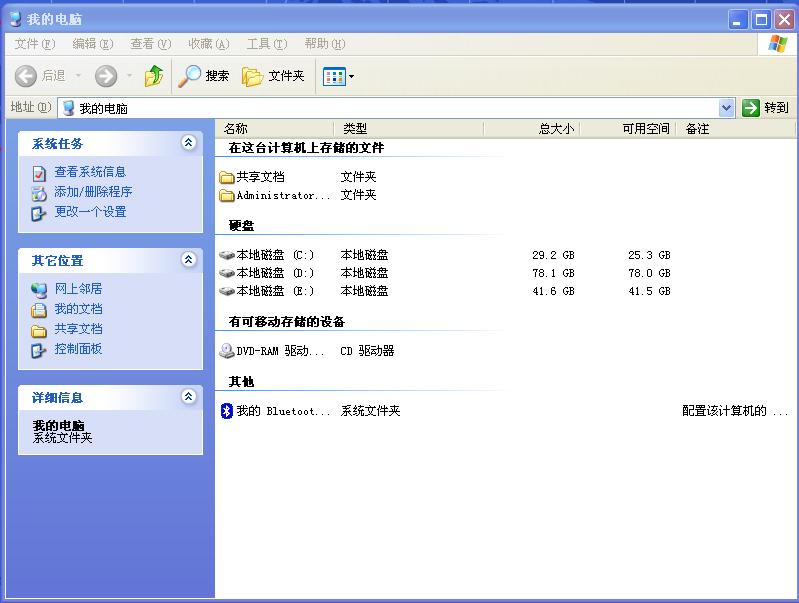Sort by the 名称 column header

[274, 129]
